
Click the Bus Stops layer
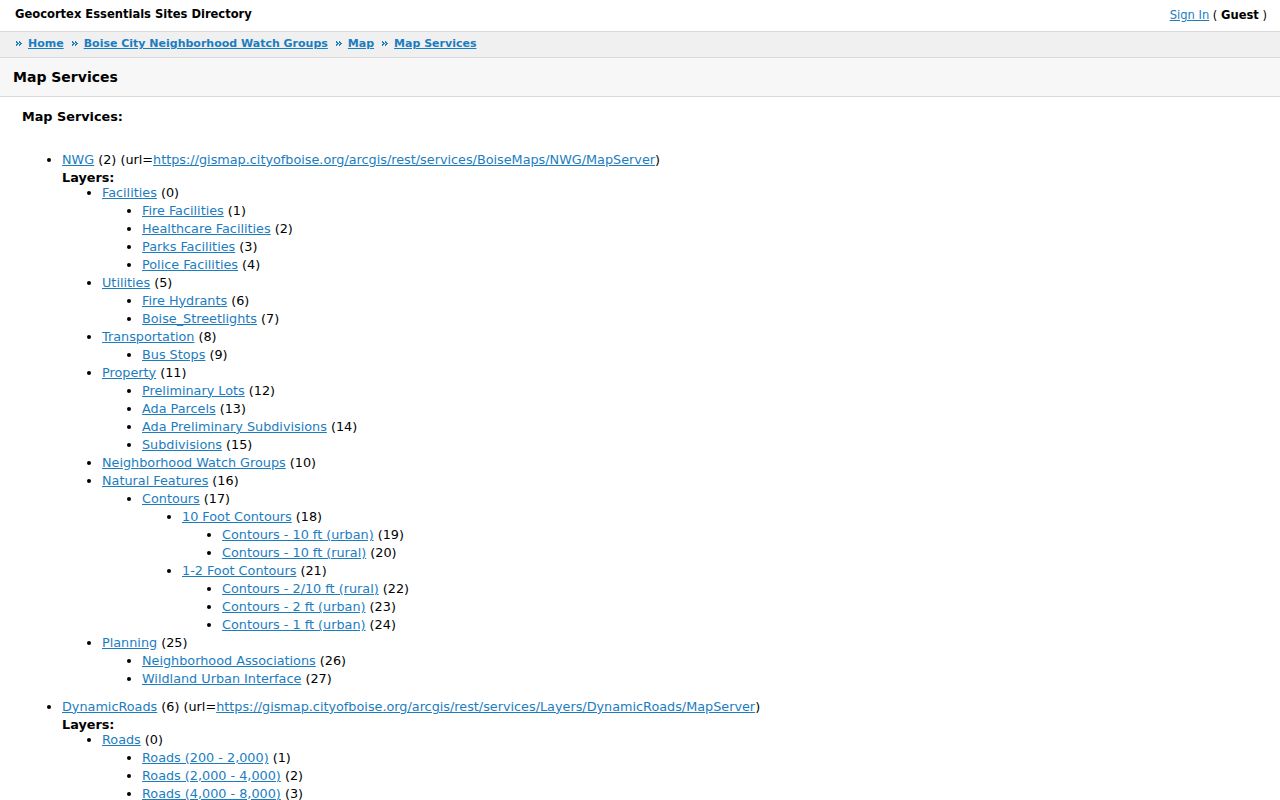point(173,355)
